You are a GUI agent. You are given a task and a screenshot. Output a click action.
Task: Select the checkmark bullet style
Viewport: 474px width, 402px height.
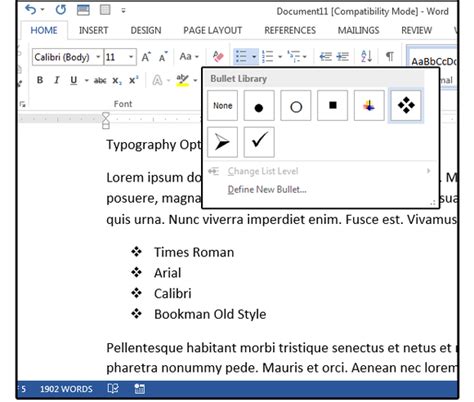259,142
